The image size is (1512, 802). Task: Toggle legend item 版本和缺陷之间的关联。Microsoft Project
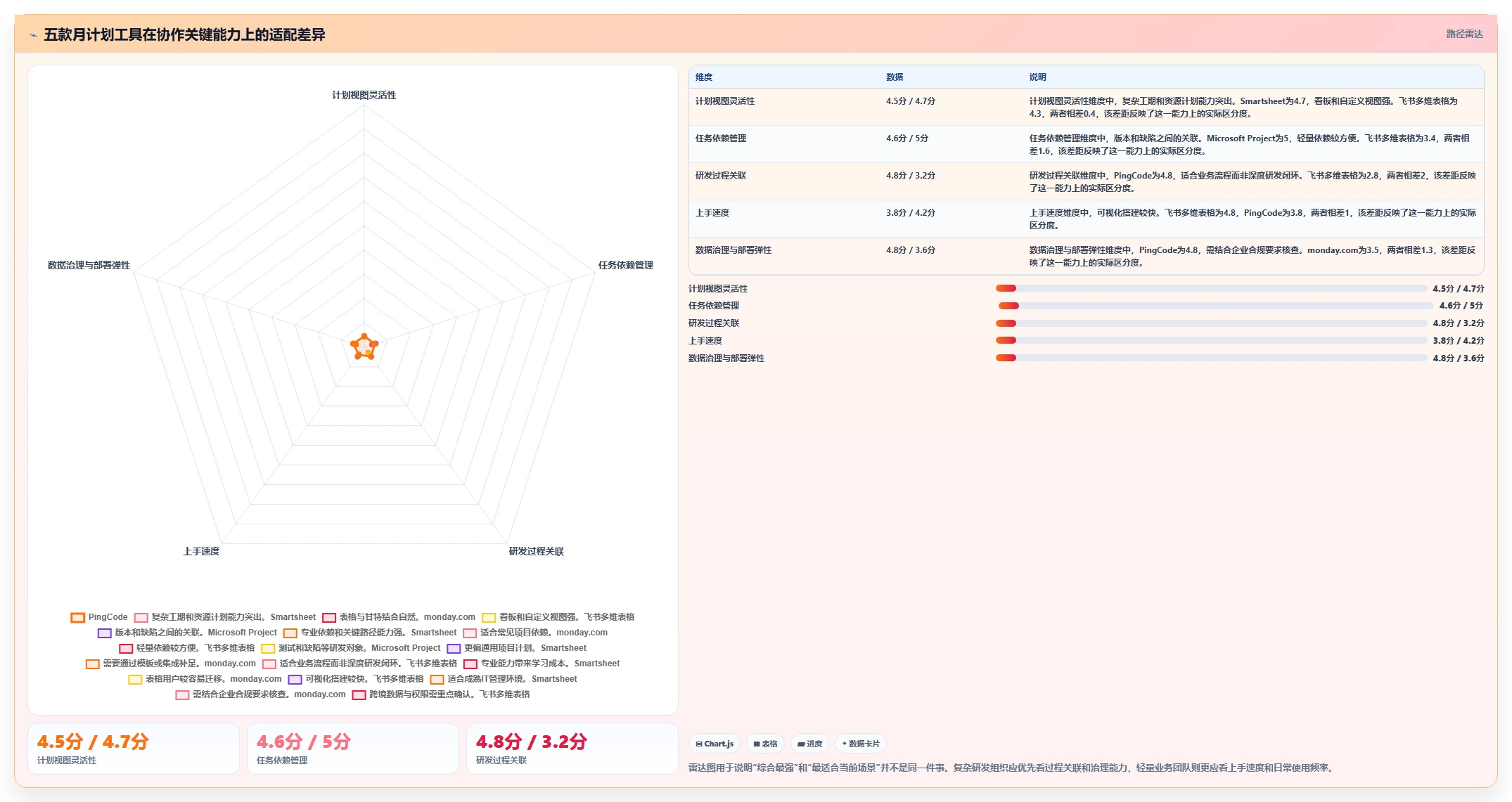[x=188, y=633]
